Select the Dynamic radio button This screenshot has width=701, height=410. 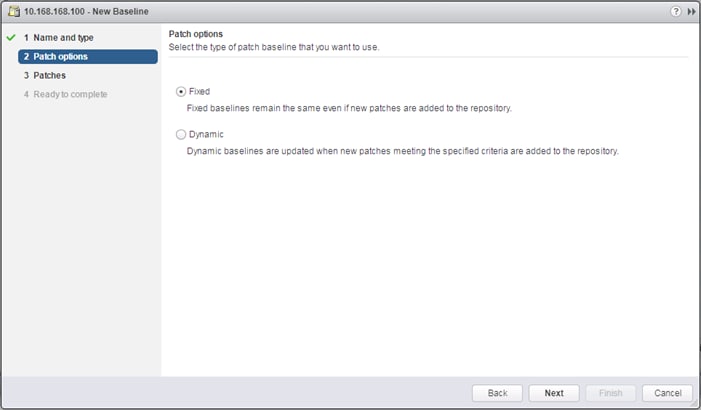coord(181,135)
